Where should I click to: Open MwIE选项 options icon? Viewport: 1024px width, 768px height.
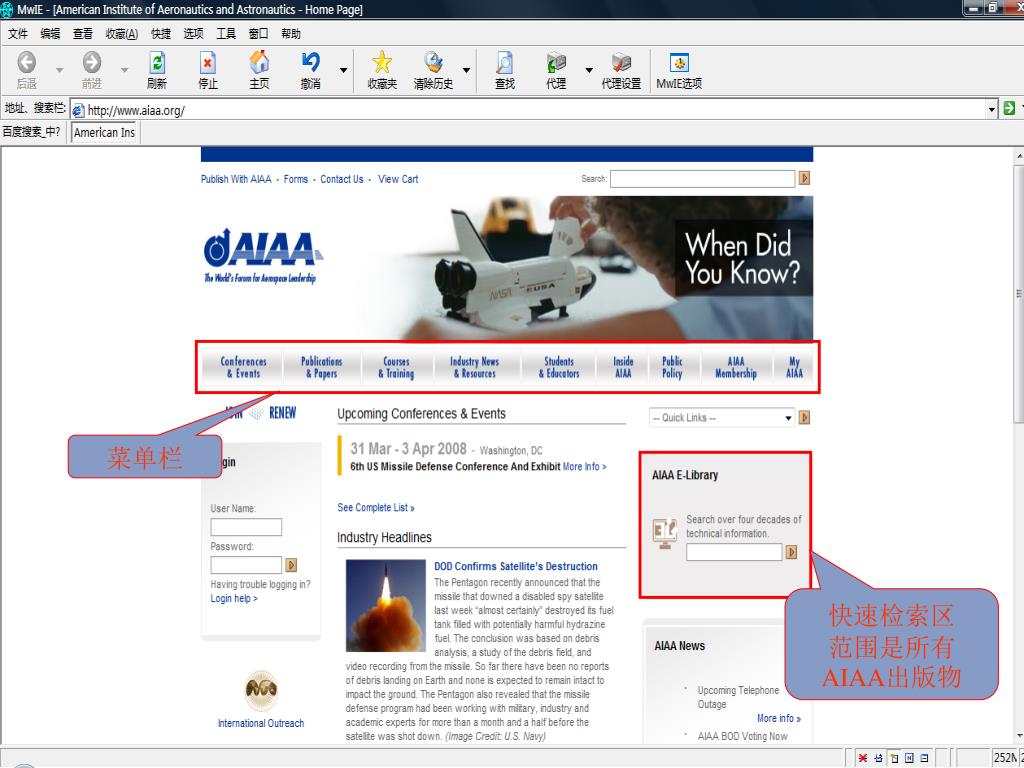click(679, 63)
